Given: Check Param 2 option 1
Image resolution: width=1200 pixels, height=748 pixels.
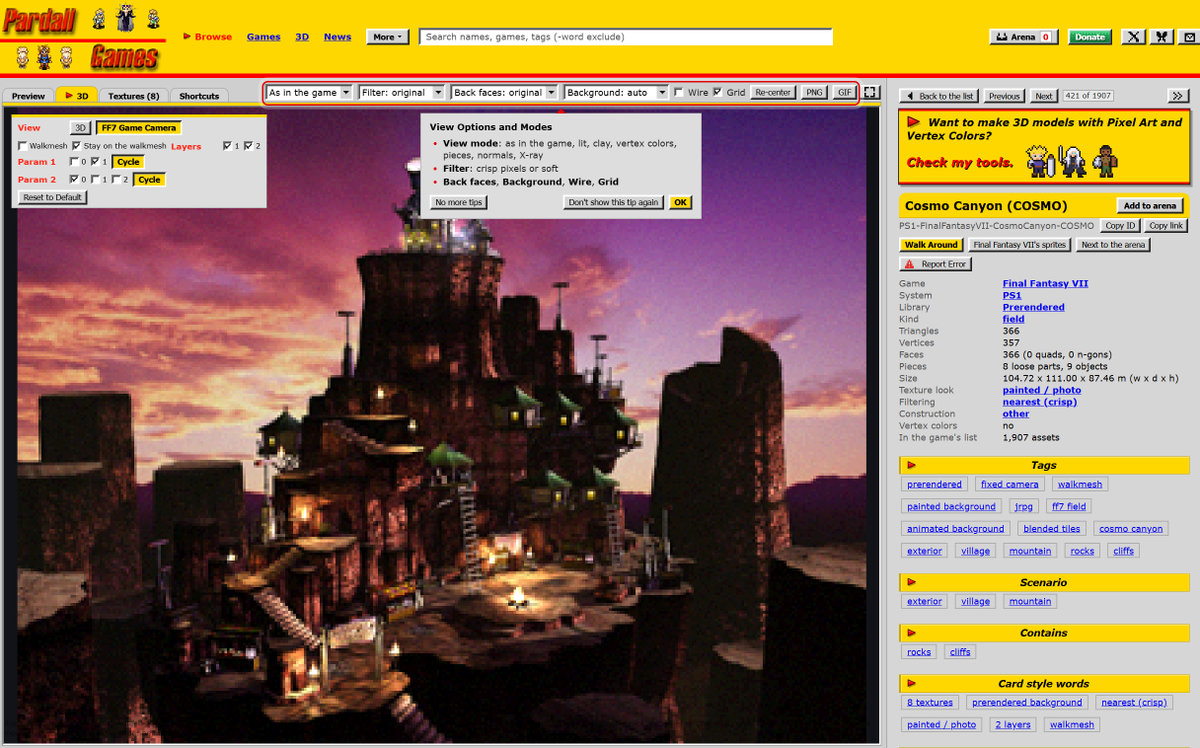Looking at the screenshot, I should click(x=95, y=179).
